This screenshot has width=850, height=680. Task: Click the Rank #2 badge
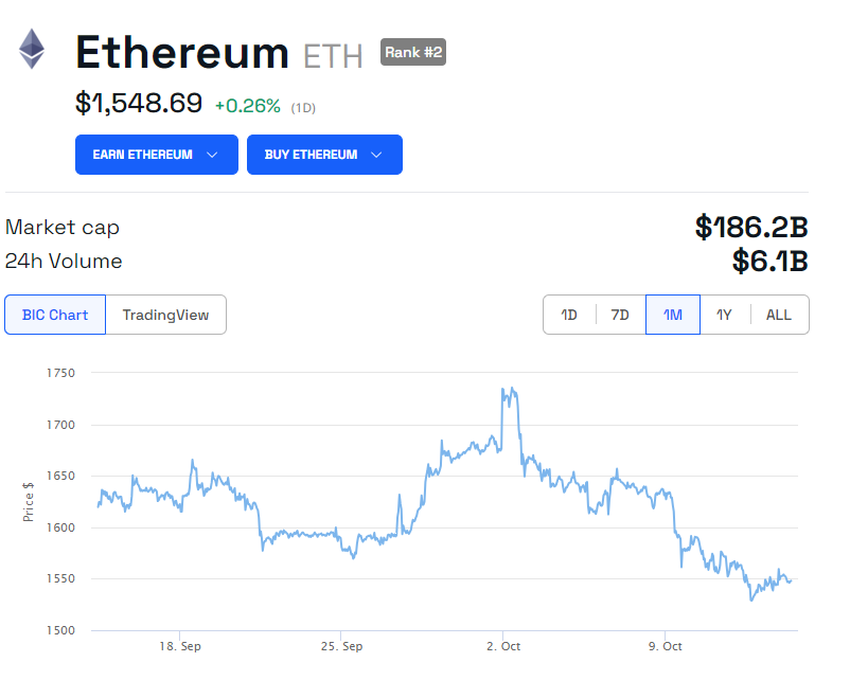413,52
